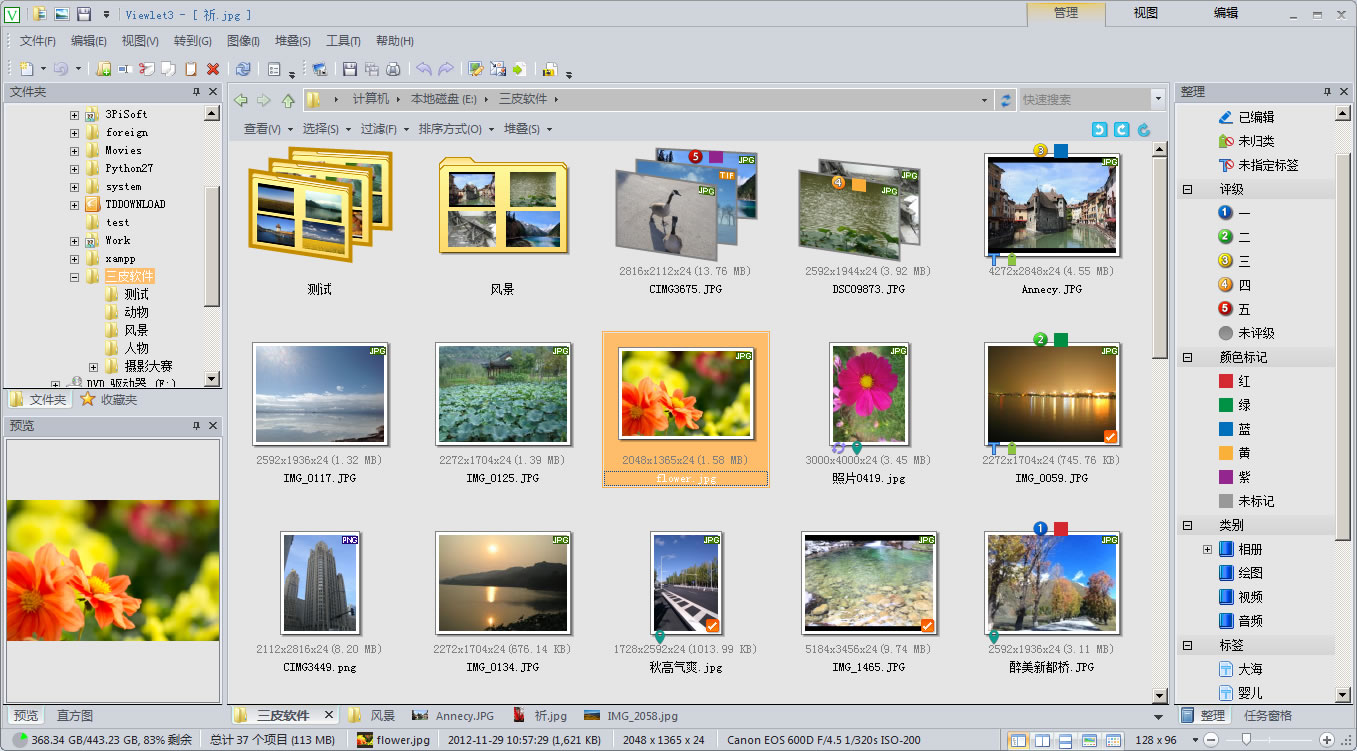Click the printer icon in toolbar

pyautogui.click(x=393, y=69)
